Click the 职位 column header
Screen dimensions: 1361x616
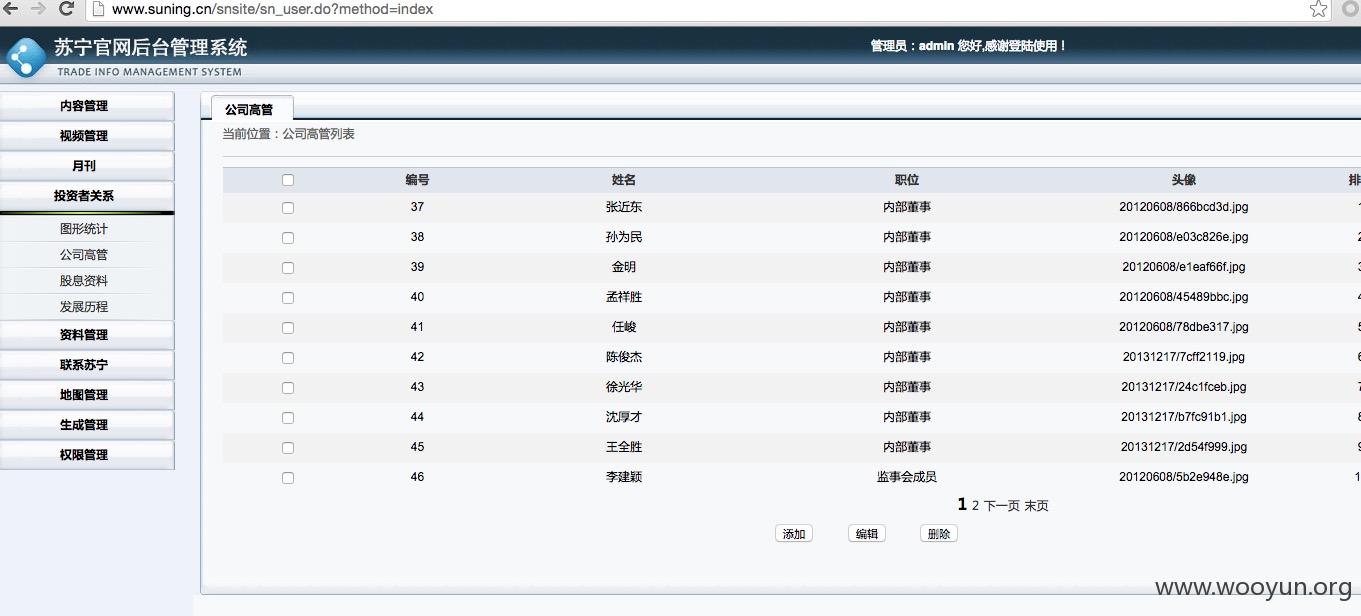click(x=907, y=180)
